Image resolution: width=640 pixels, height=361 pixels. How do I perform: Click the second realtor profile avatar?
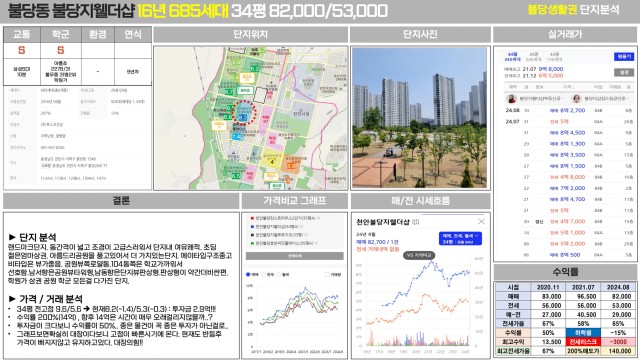[576, 98]
